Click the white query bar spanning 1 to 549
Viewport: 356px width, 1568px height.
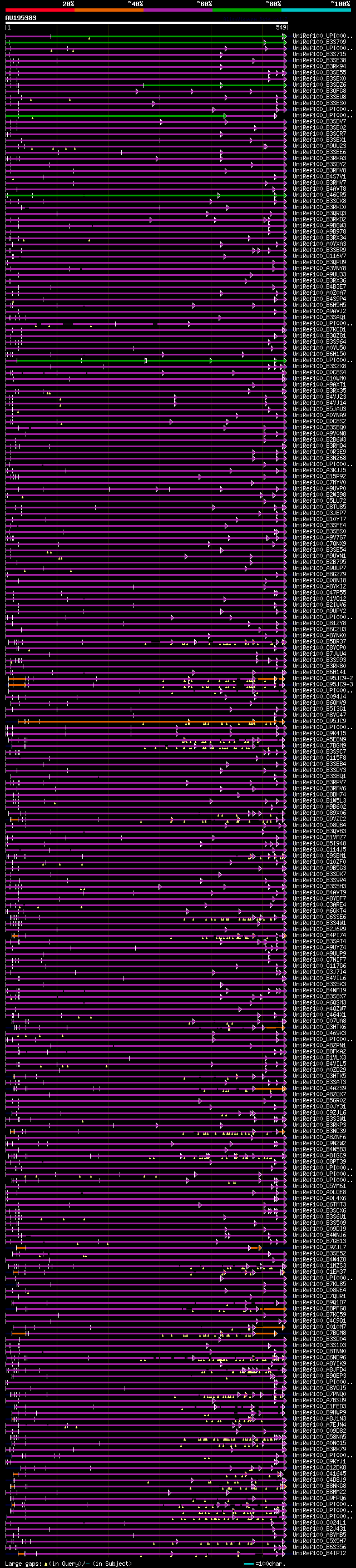point(147,23)
